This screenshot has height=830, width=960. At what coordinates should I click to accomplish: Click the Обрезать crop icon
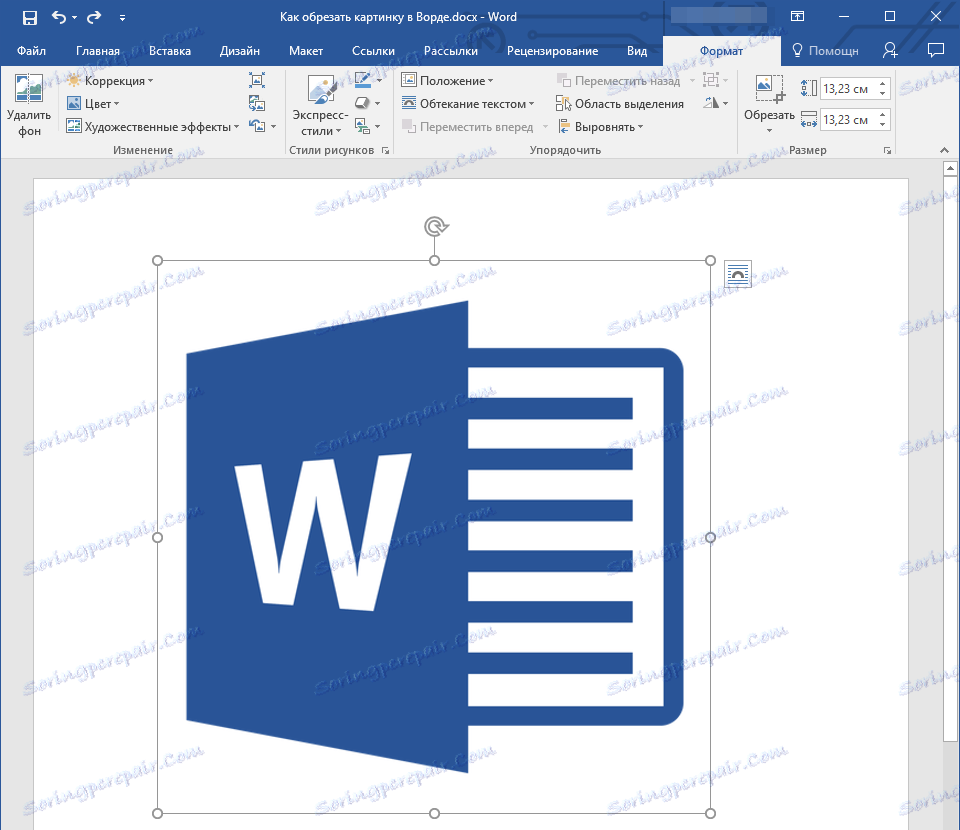coord(770,90)
